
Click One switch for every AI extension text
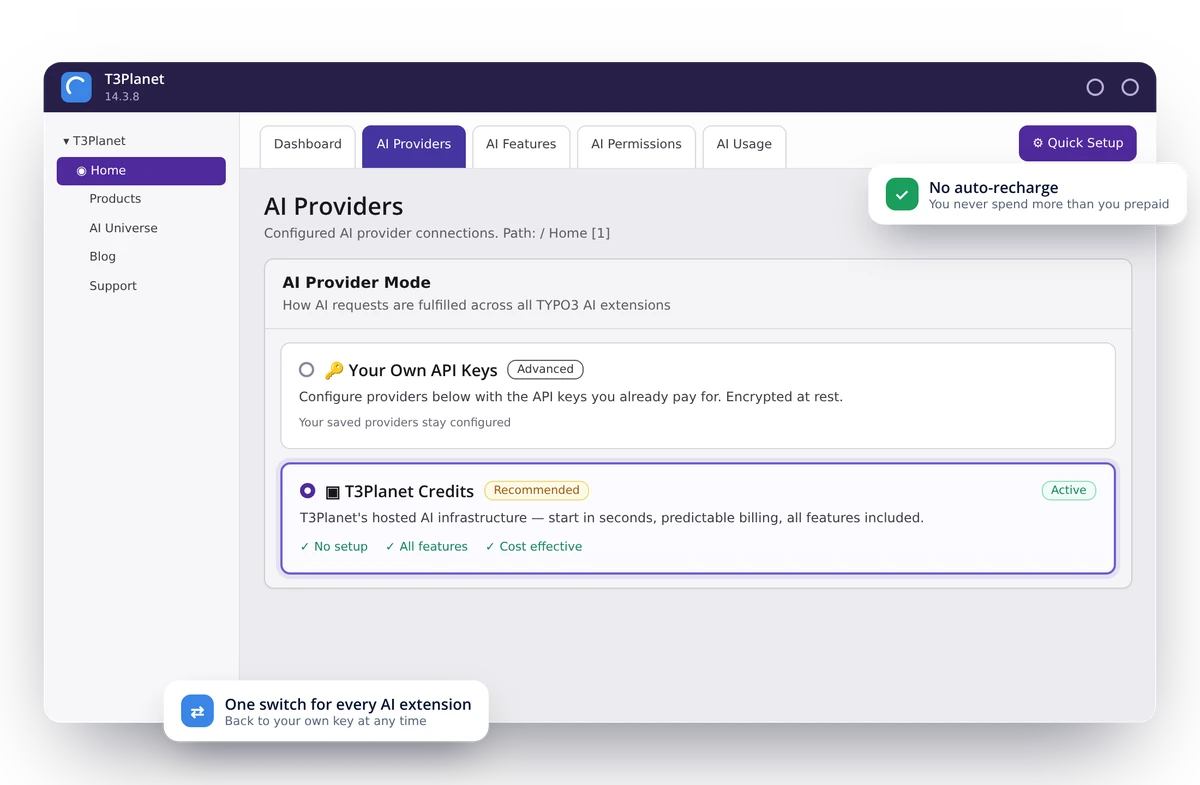point(348,704)
